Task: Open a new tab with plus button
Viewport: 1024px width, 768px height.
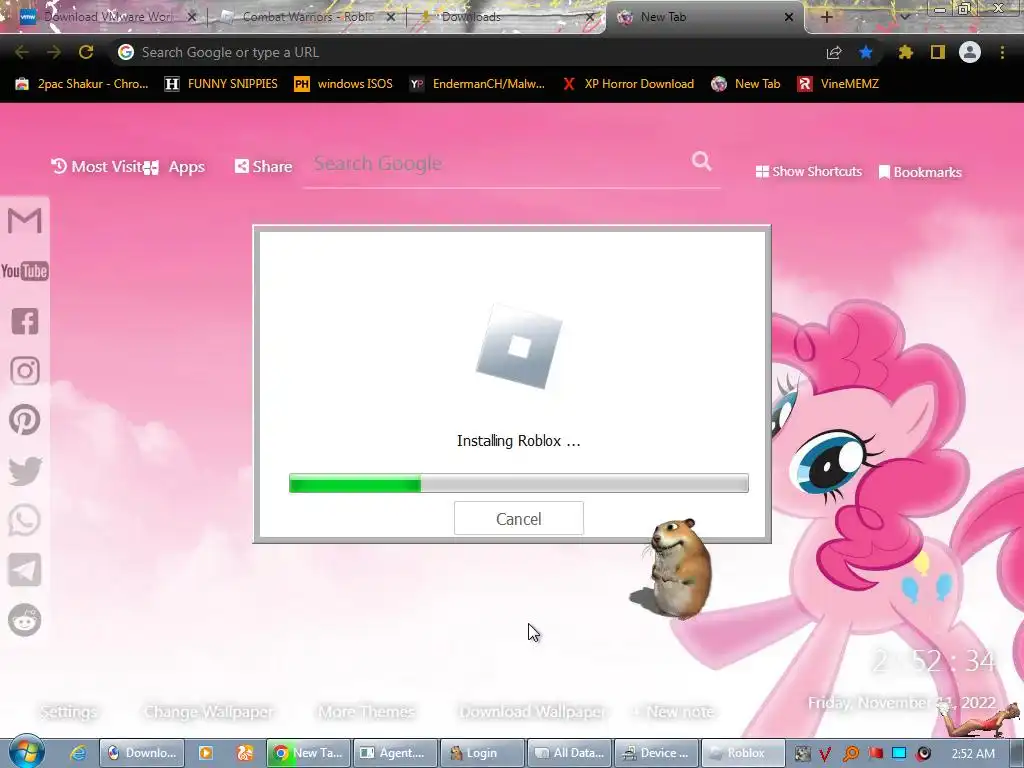Action: pyautogui.click(x=826, y=17)
